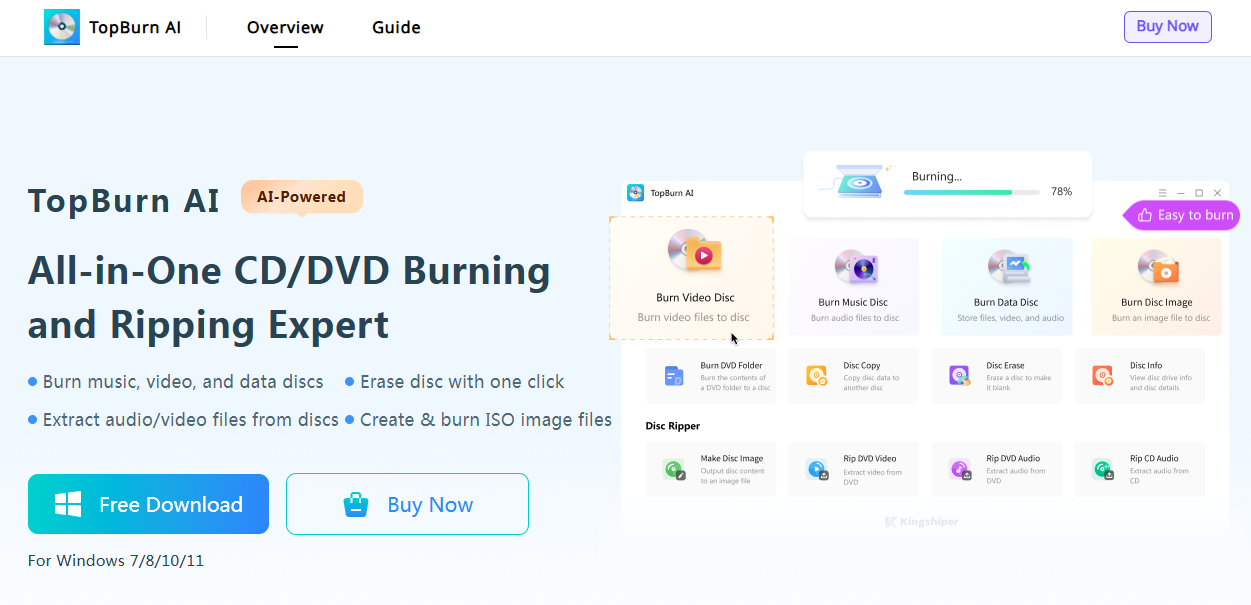
Task: Open the Burn Data Disc icon
Action: [1006, 266]
